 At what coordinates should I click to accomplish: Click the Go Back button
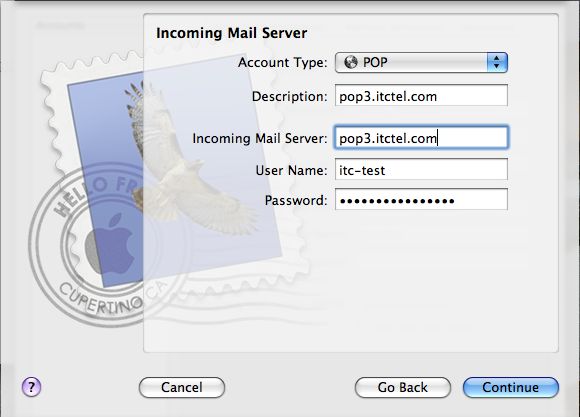tap(402, 387)
